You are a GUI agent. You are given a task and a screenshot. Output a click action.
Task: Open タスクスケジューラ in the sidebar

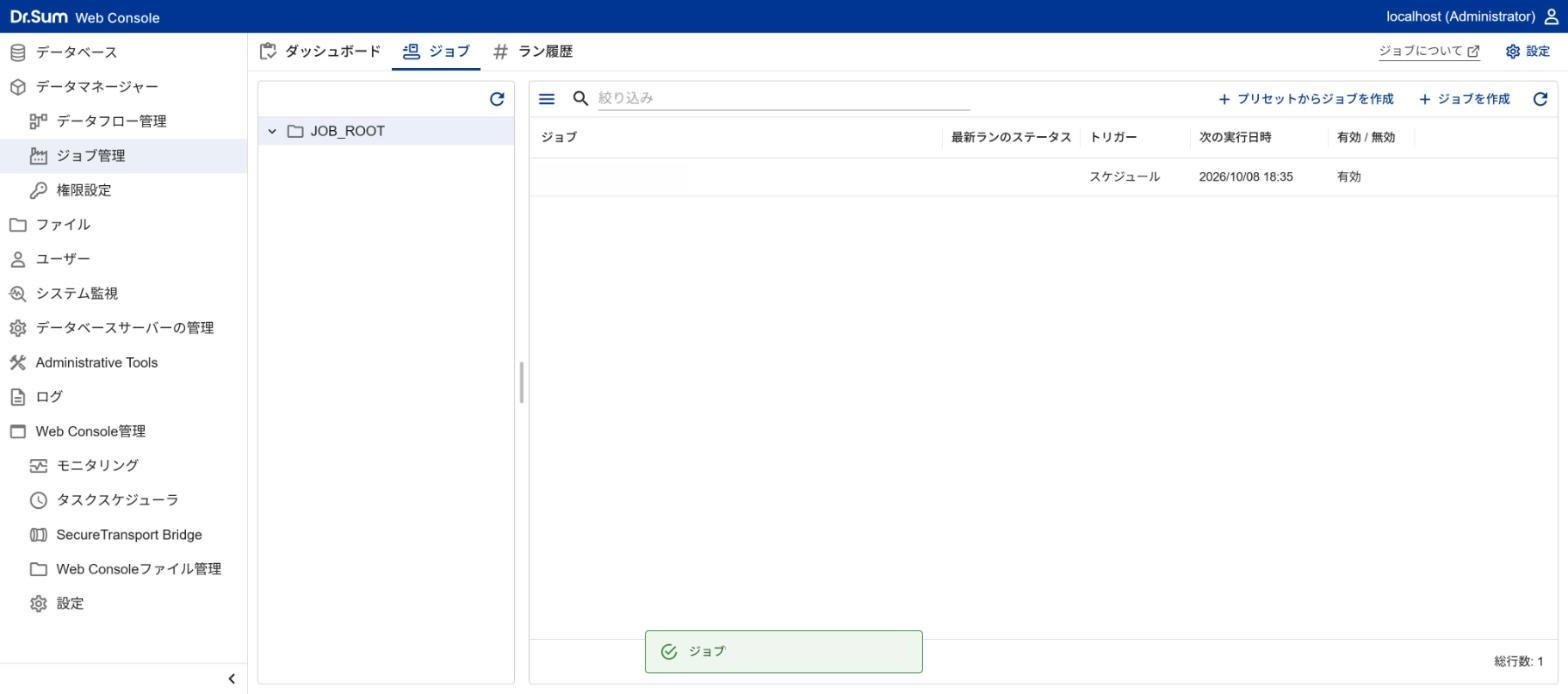click(123, 500)
